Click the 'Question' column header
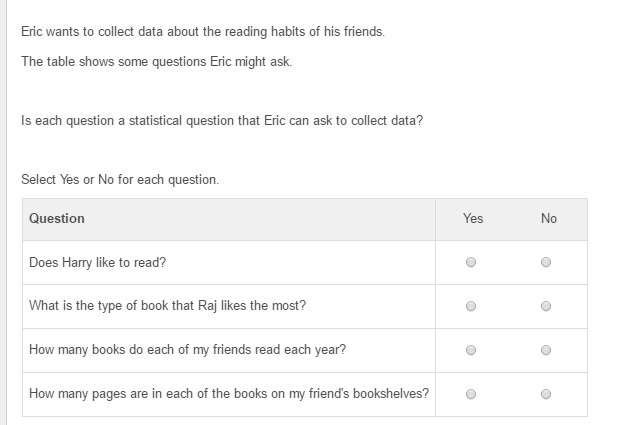Viewport: 632px width, 425px height. click(57, 219)
